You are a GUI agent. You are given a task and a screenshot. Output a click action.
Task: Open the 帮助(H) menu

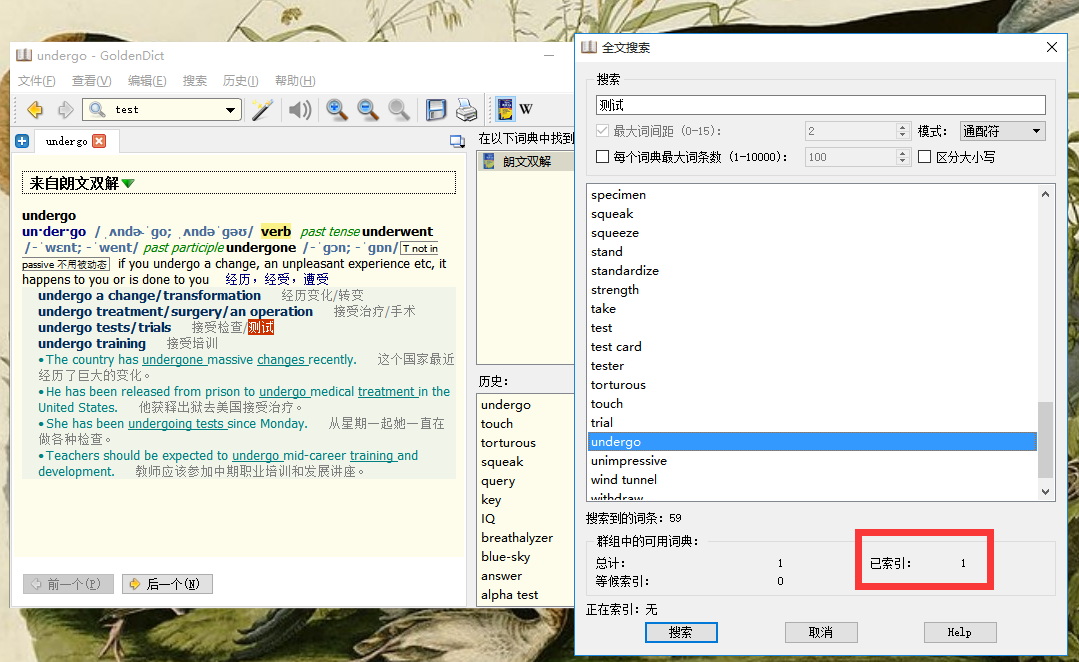point(295,81)
